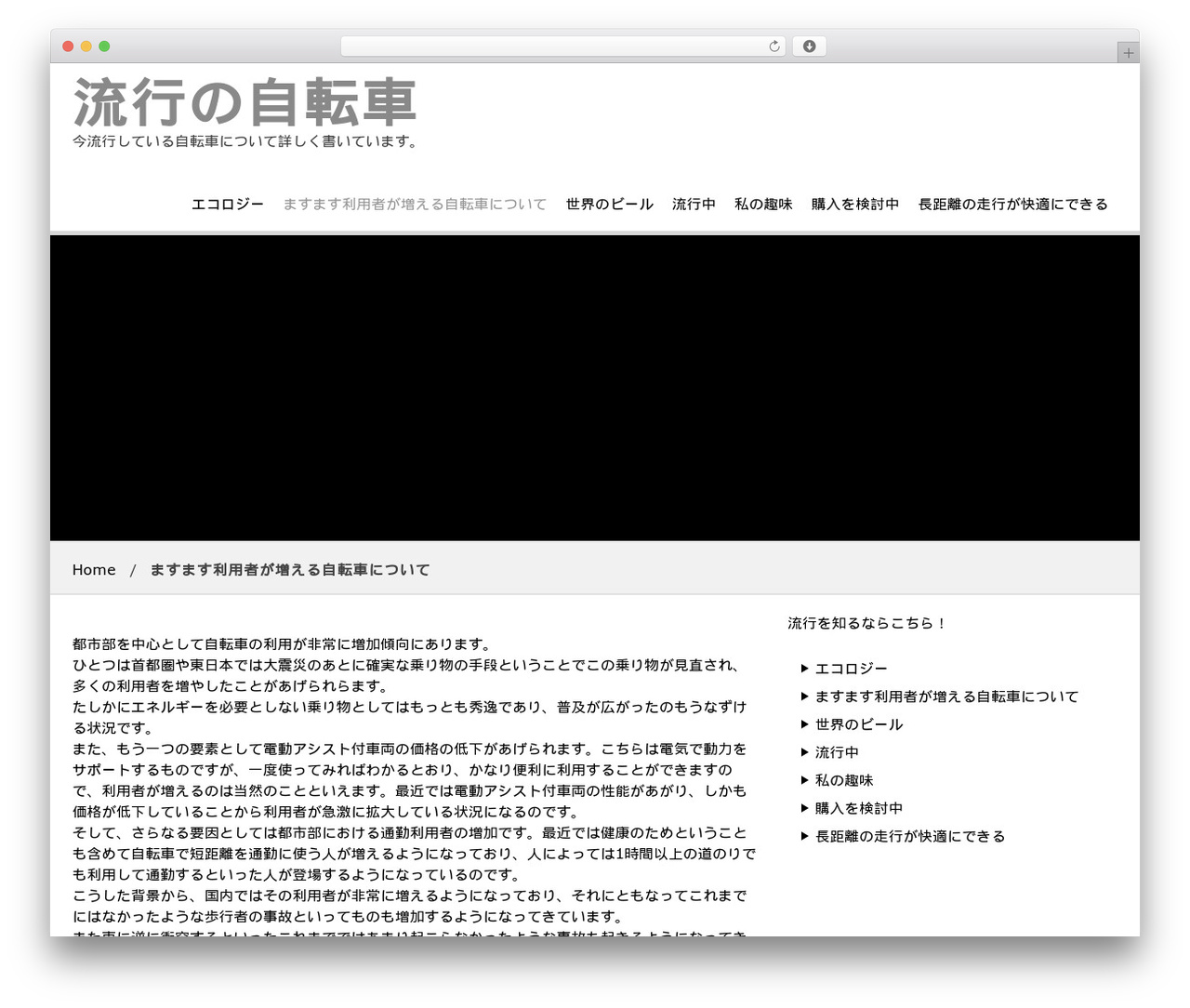This screenshot has height=1008, width=1190.
Task: Click the black header banner image
Action: 595,388
